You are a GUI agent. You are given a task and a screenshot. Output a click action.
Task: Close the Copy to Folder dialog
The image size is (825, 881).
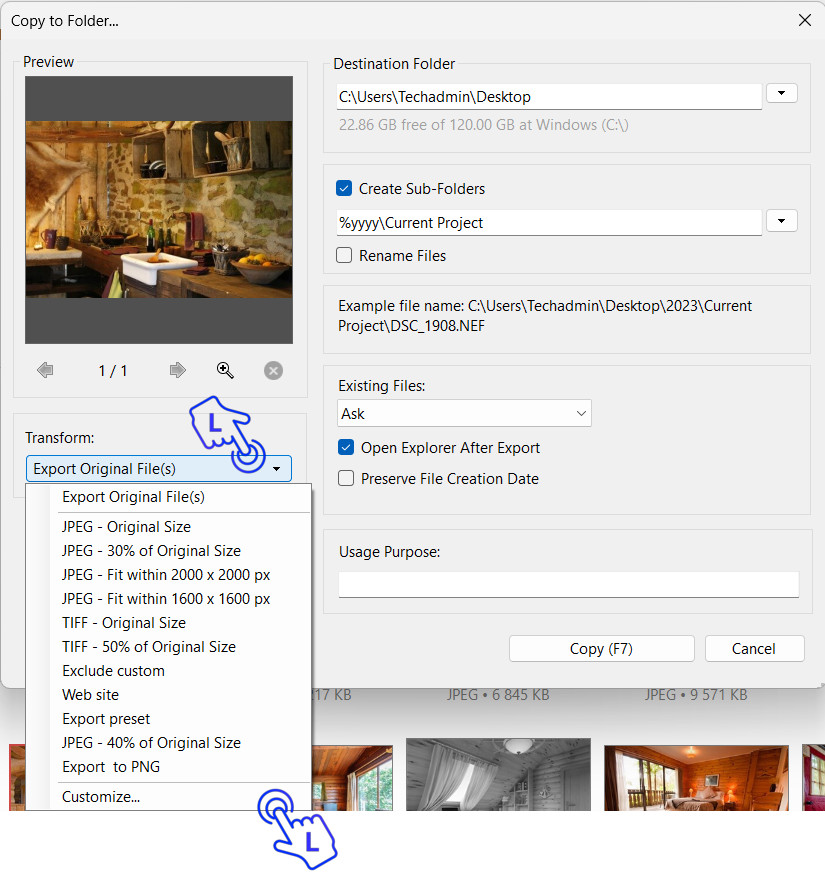coord(804,20)
